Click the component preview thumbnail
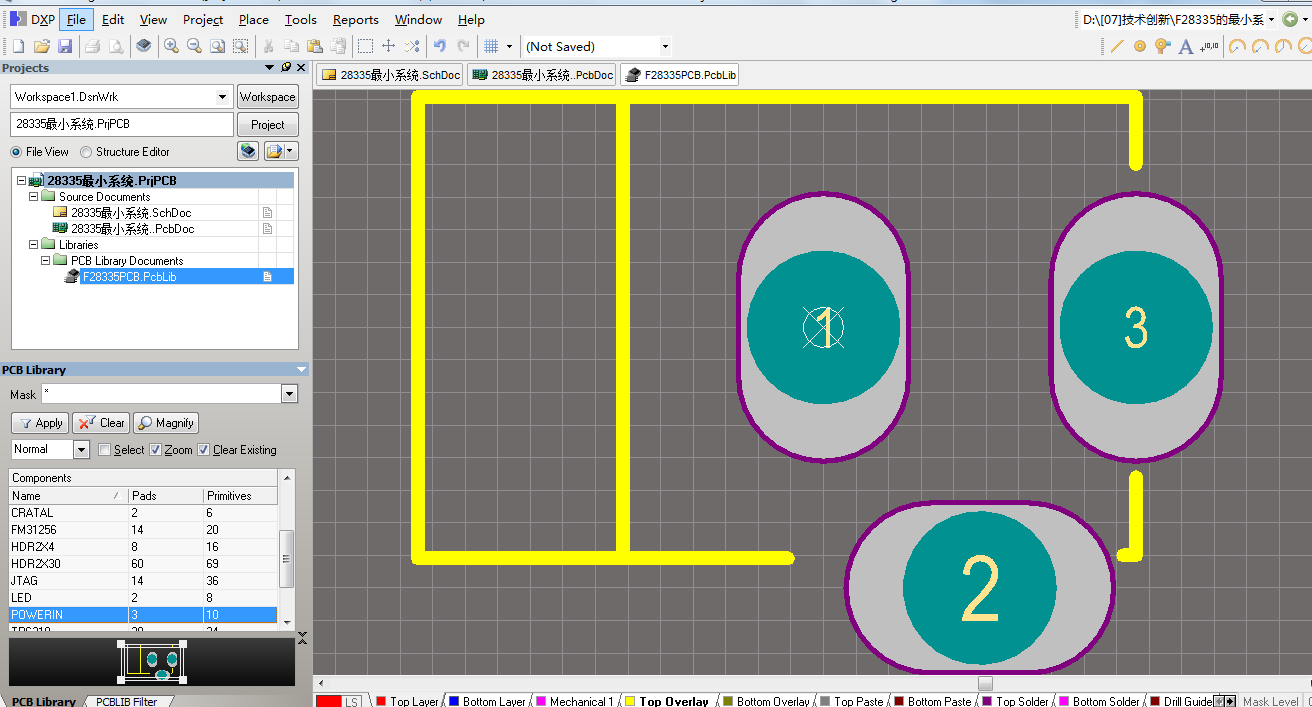This screenshot has width=1312, height=707. pyautogui.click(x=151, y=661)
